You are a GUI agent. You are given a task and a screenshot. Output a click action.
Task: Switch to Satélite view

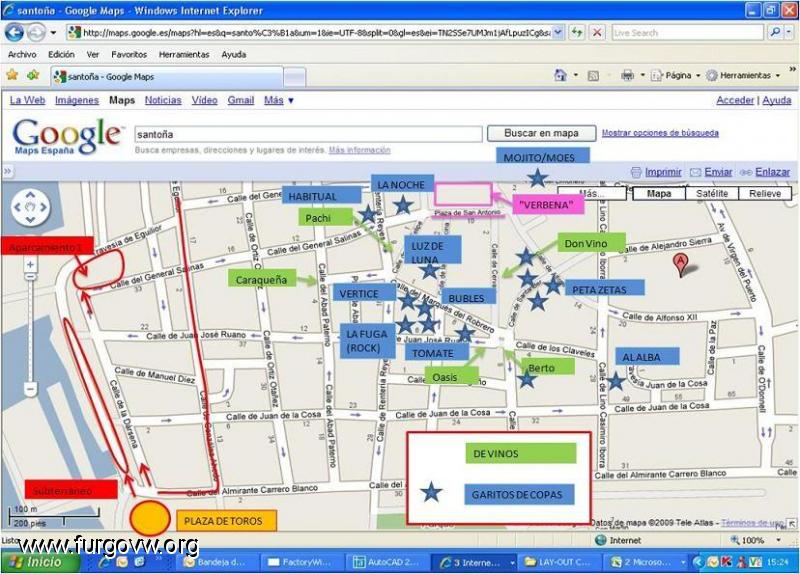(712, 193)
